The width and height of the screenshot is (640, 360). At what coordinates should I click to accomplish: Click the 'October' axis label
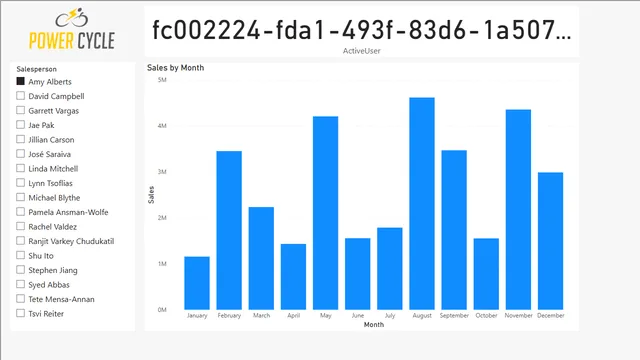pyautogui.click(x=486, y=316)
